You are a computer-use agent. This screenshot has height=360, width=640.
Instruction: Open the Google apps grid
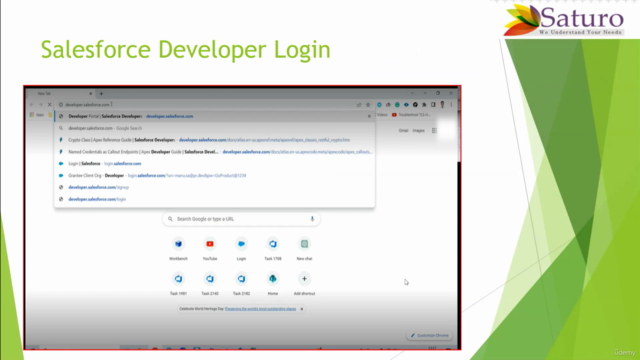tap(434, 131)
